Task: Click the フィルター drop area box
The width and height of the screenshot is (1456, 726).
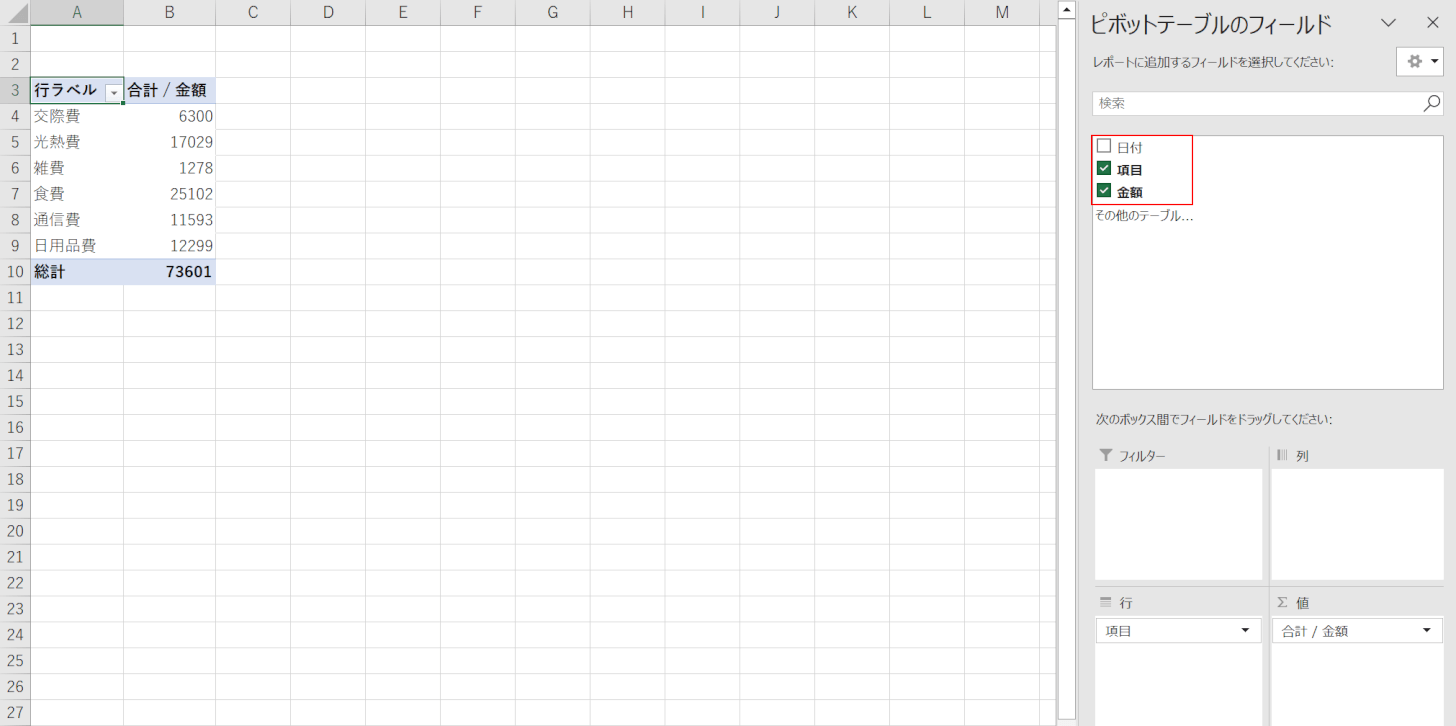Action: click(x=1178, y=524)
